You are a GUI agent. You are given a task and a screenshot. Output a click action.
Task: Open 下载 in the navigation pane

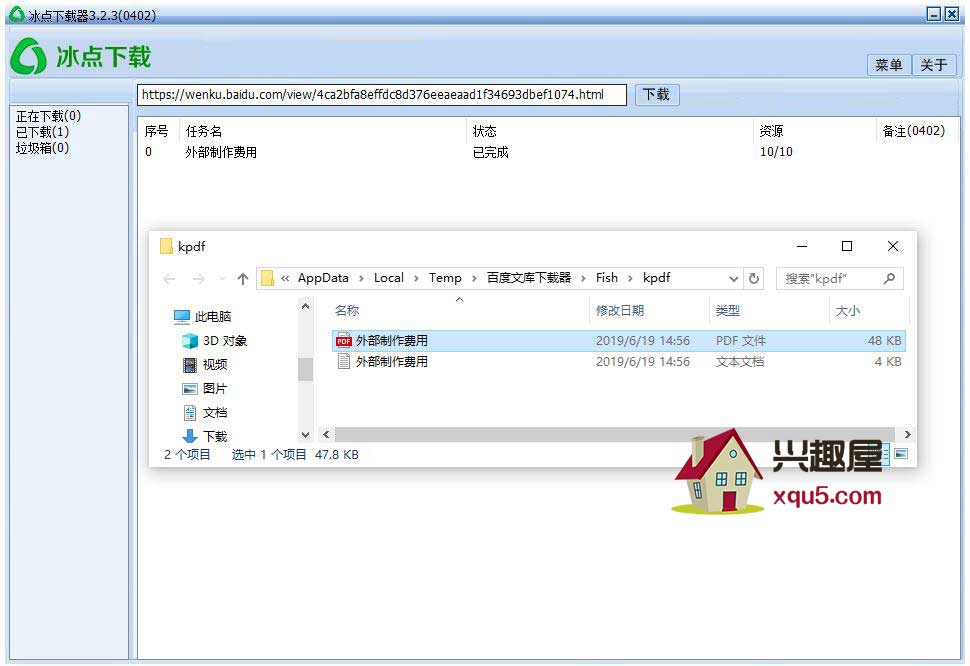coord(205,437)
